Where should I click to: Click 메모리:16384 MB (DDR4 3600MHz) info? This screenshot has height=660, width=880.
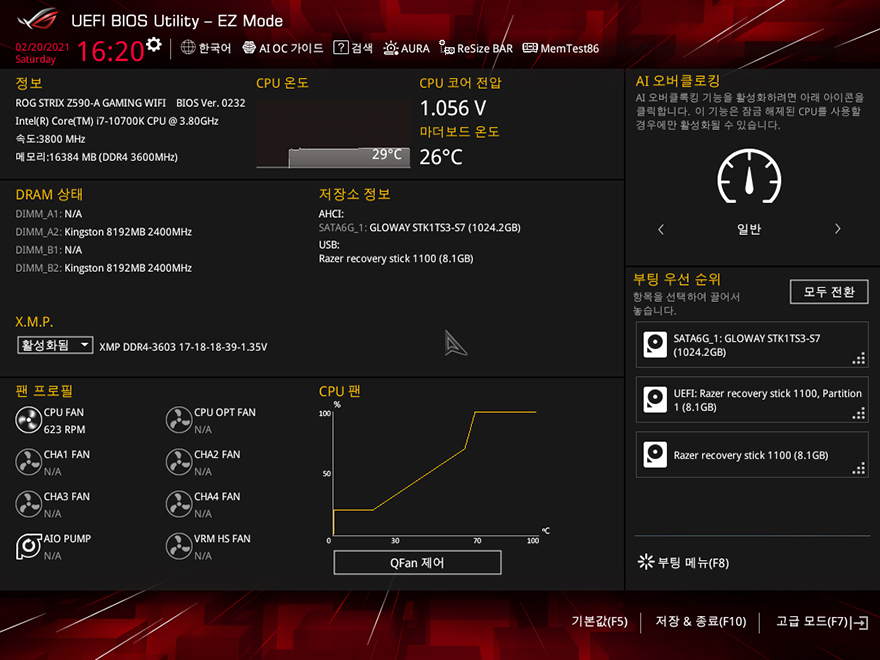(97, 157)
